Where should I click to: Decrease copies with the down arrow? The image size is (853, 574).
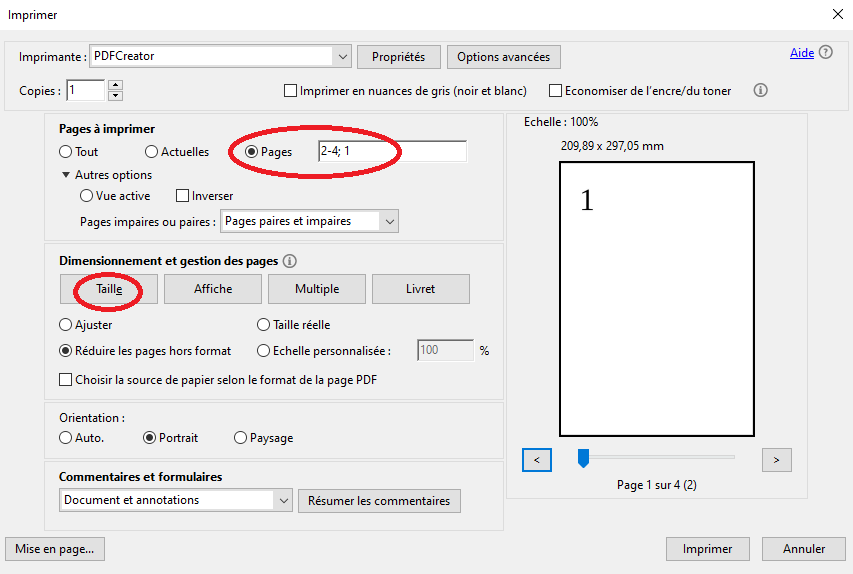(115, 96)
